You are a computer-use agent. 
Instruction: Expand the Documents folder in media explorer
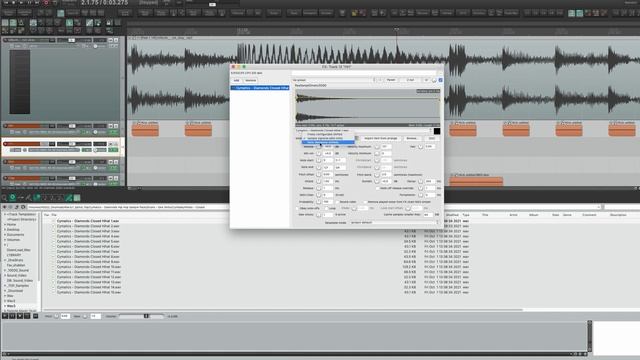tap(5, 235)
